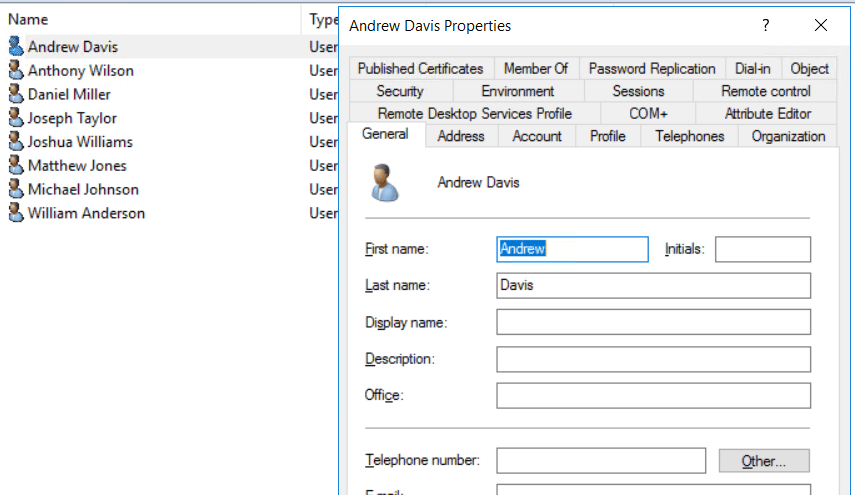Click the Other... telephone button
The width and height of the screenshot is (855, 495).
(x=764, y=461)
